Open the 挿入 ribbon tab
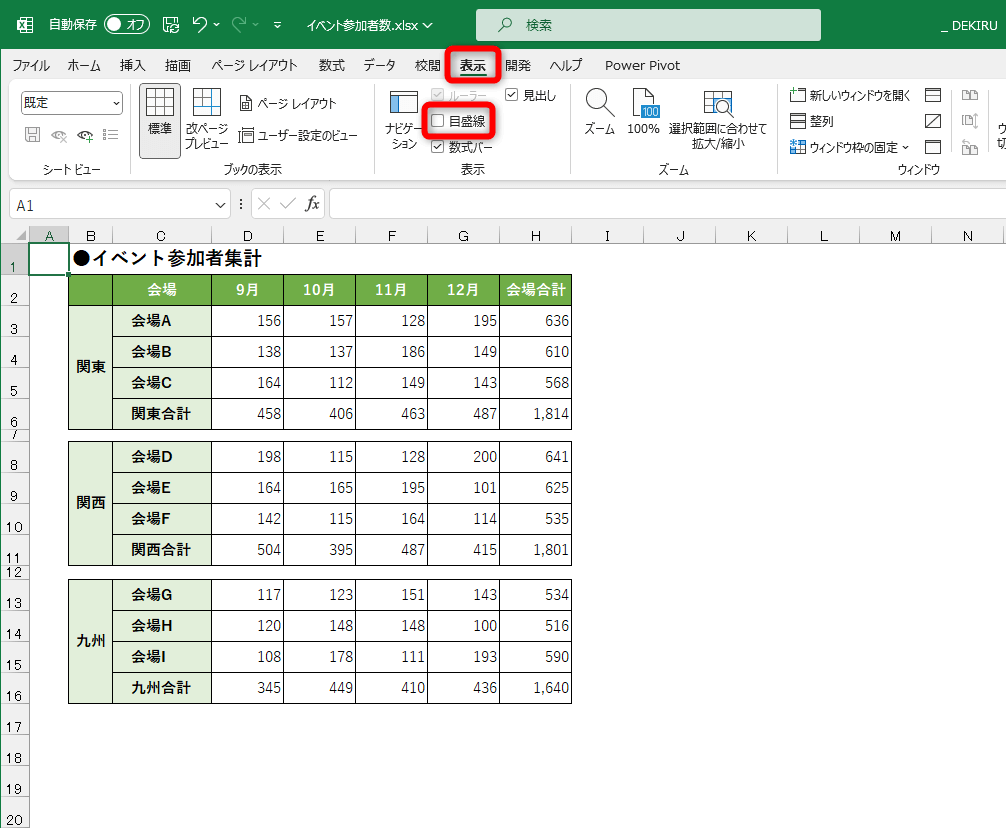The width and height of the screenshot is (1006, 828). (132, 65)
